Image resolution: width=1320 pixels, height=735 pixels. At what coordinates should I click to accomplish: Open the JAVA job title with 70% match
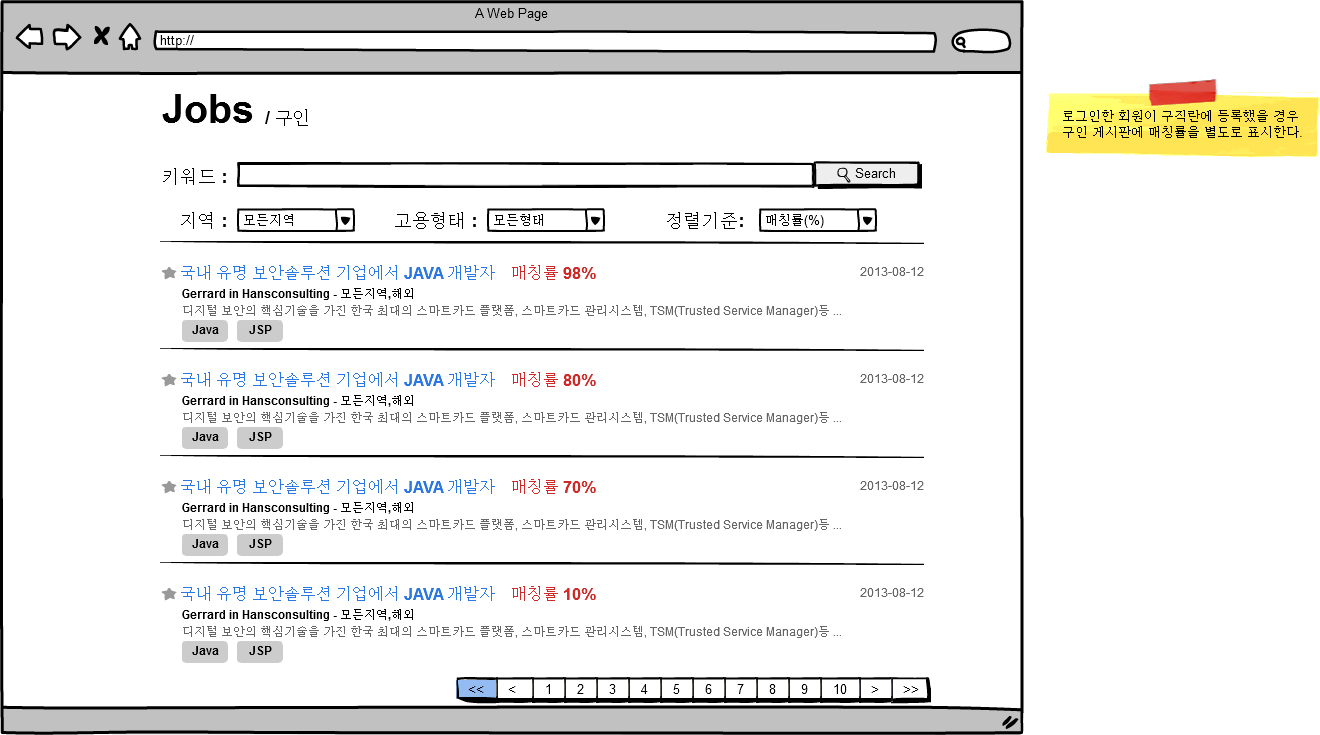[x=338, y=487]
